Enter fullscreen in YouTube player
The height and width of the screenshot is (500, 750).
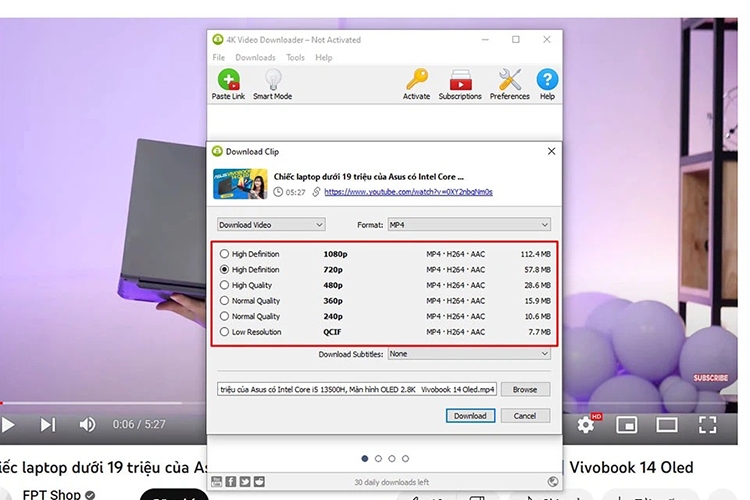[707, 424]
